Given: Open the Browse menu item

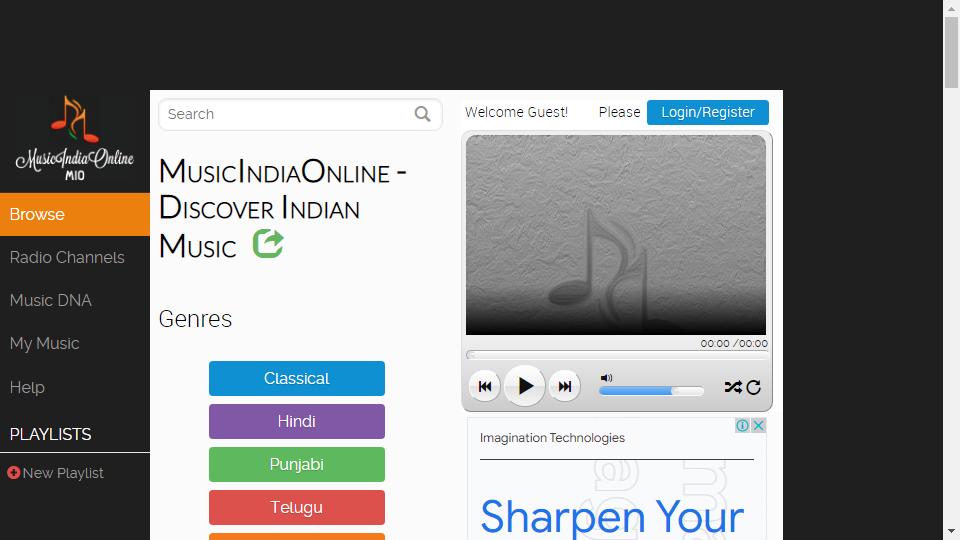Looking at the screenshot, I should pyautogui.click(x=75, y=214).
